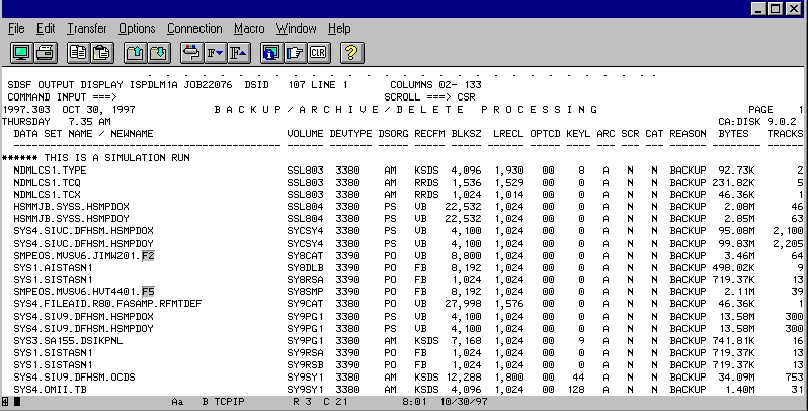Open the Connection menu
Screen dimensions: 808x411
point(194,29)
